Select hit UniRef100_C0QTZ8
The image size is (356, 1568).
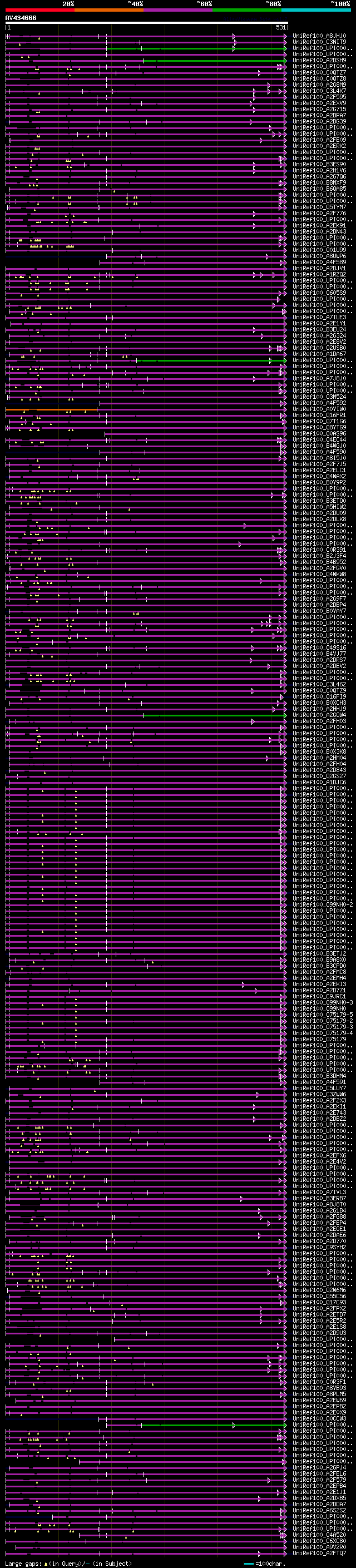coord(319,78)
